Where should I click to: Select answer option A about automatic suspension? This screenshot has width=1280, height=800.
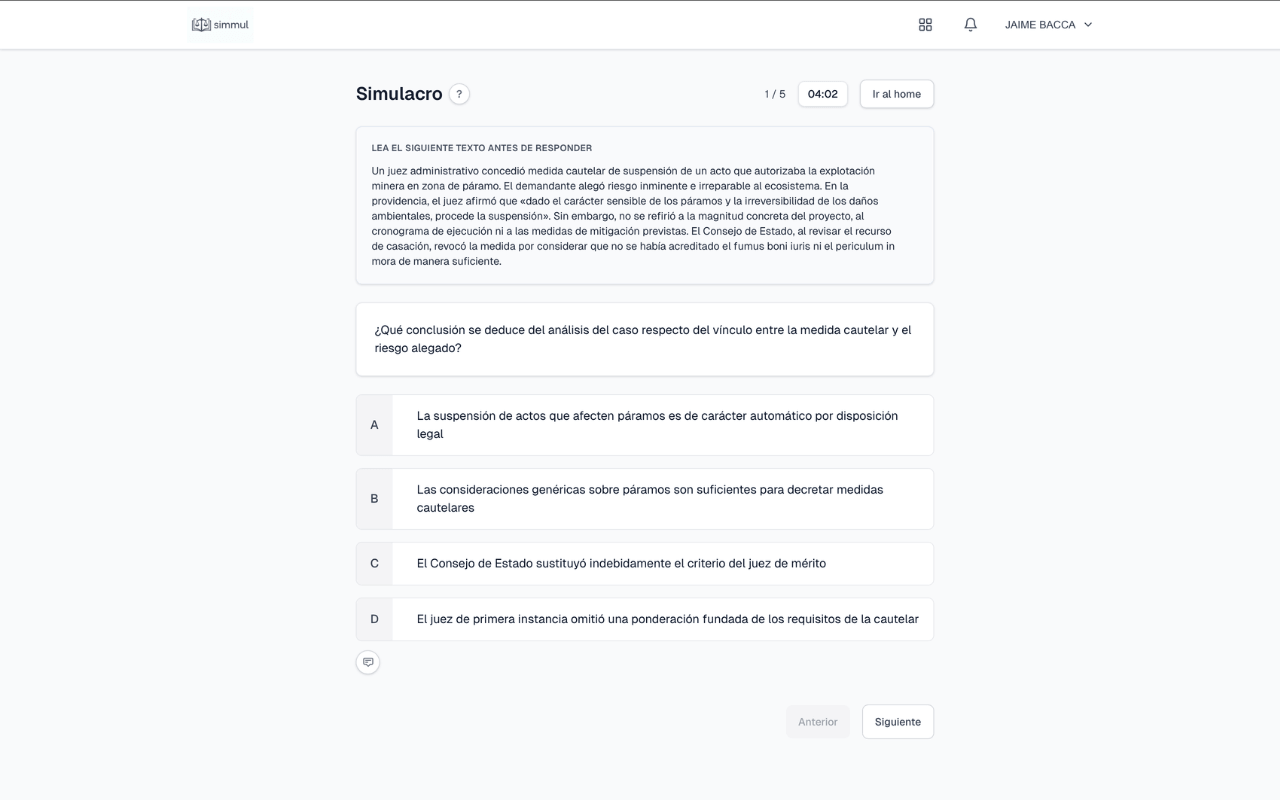click(x=660, y=425)
